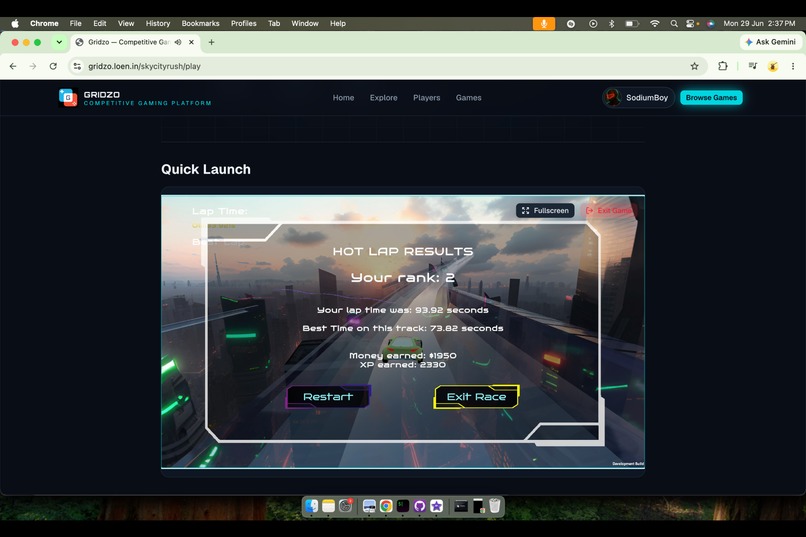Click the Gridzo logo icon
Viewport: 806px width, 537px height.
[x=68, y=97]
